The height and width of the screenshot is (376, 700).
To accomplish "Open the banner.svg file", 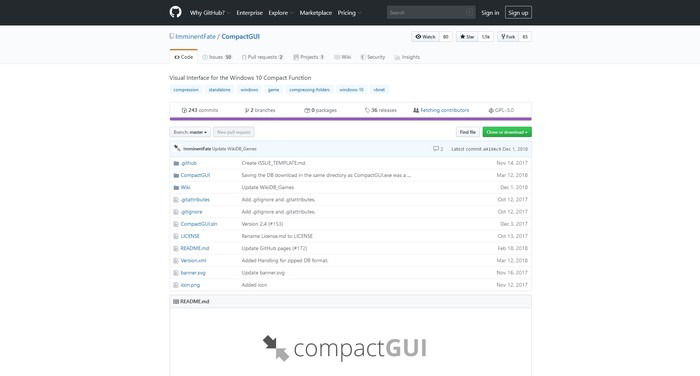I will tap(193, 273).
